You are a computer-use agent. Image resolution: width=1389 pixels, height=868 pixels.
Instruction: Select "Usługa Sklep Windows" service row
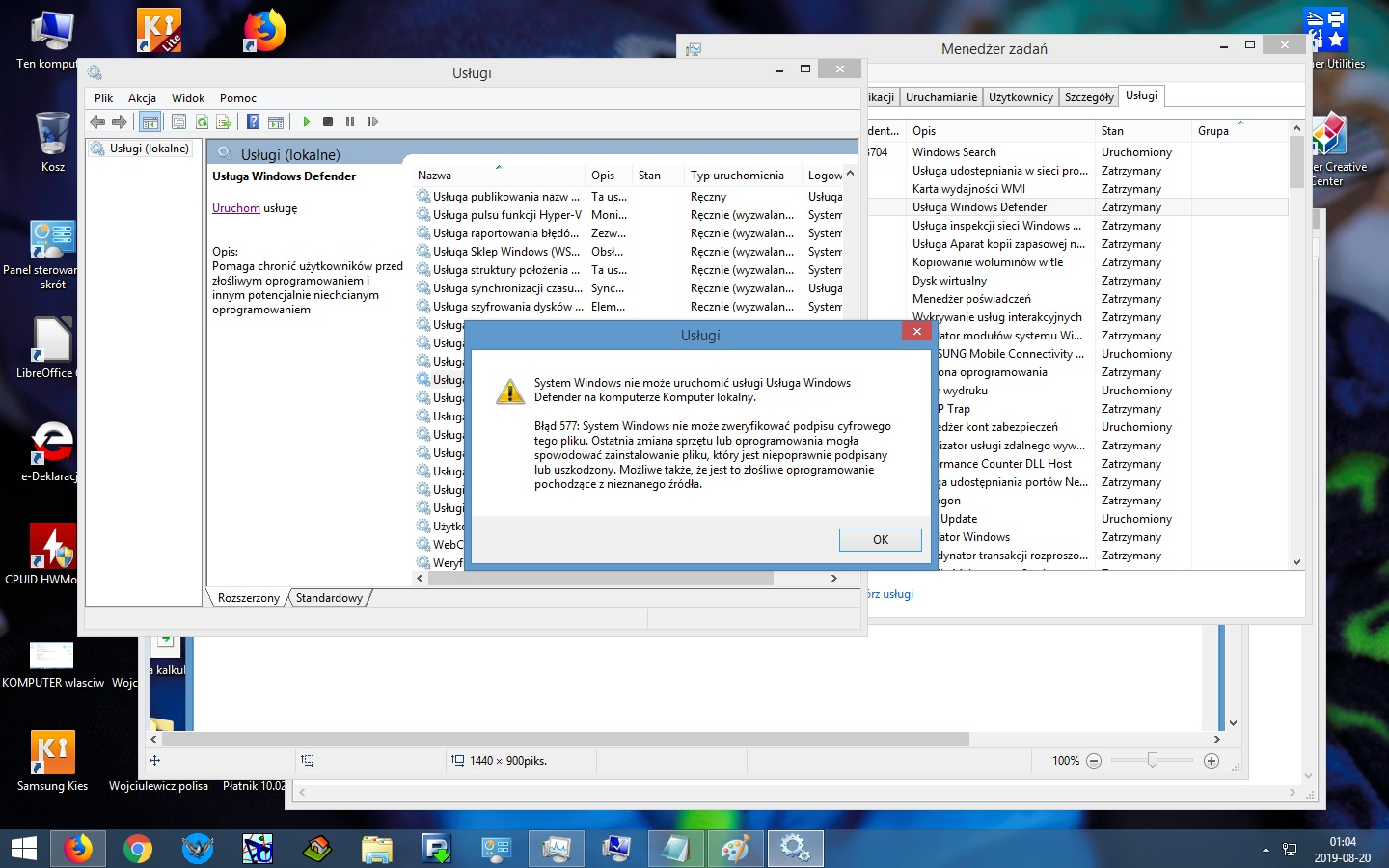click(630, 252)
